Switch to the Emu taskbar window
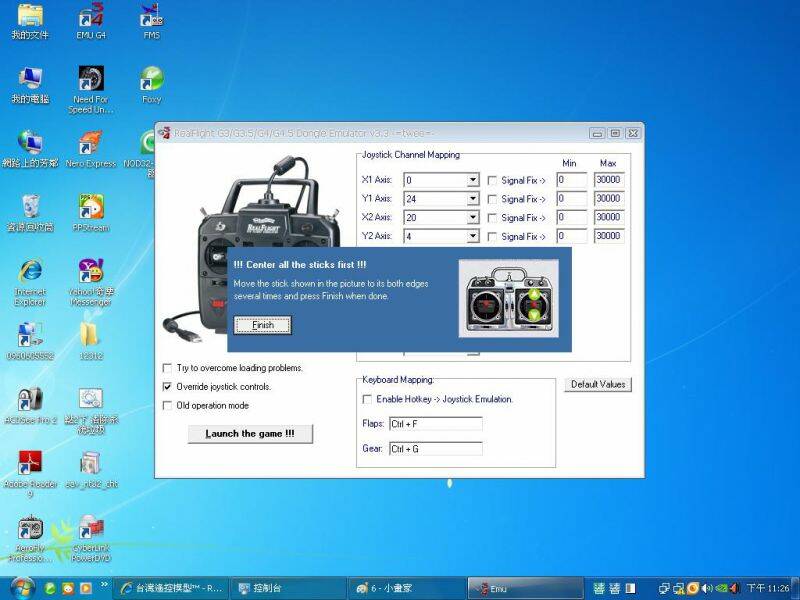The width and height of the screenshot is (800, 600). [x=526, y=588]
